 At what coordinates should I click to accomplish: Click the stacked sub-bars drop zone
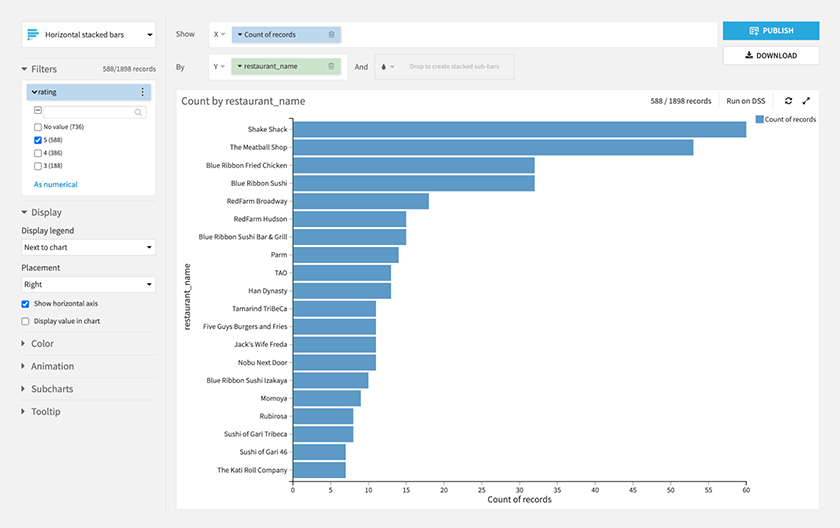pos(445,67)
